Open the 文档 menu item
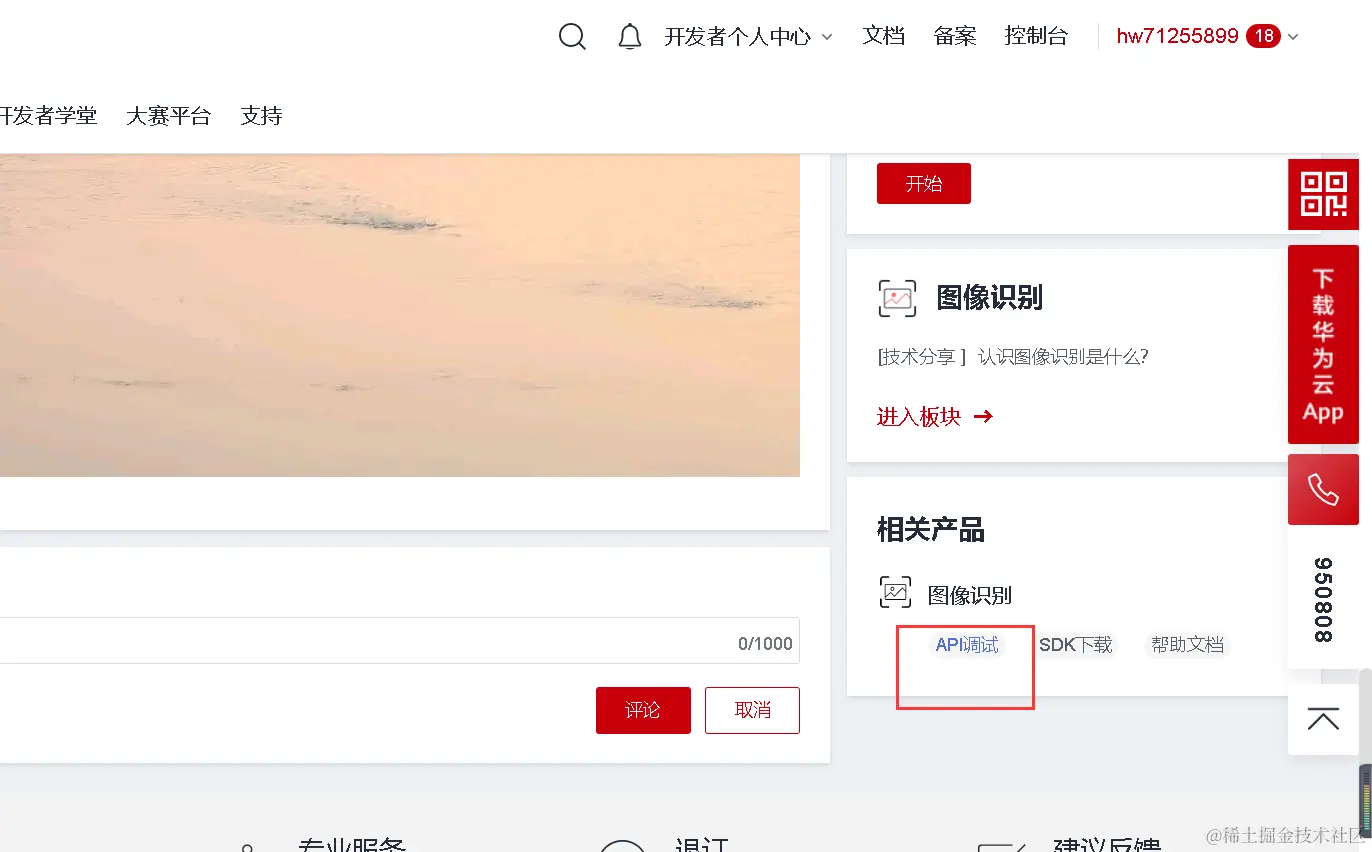This screenshot has width=1372, height=852. [884, 36]
